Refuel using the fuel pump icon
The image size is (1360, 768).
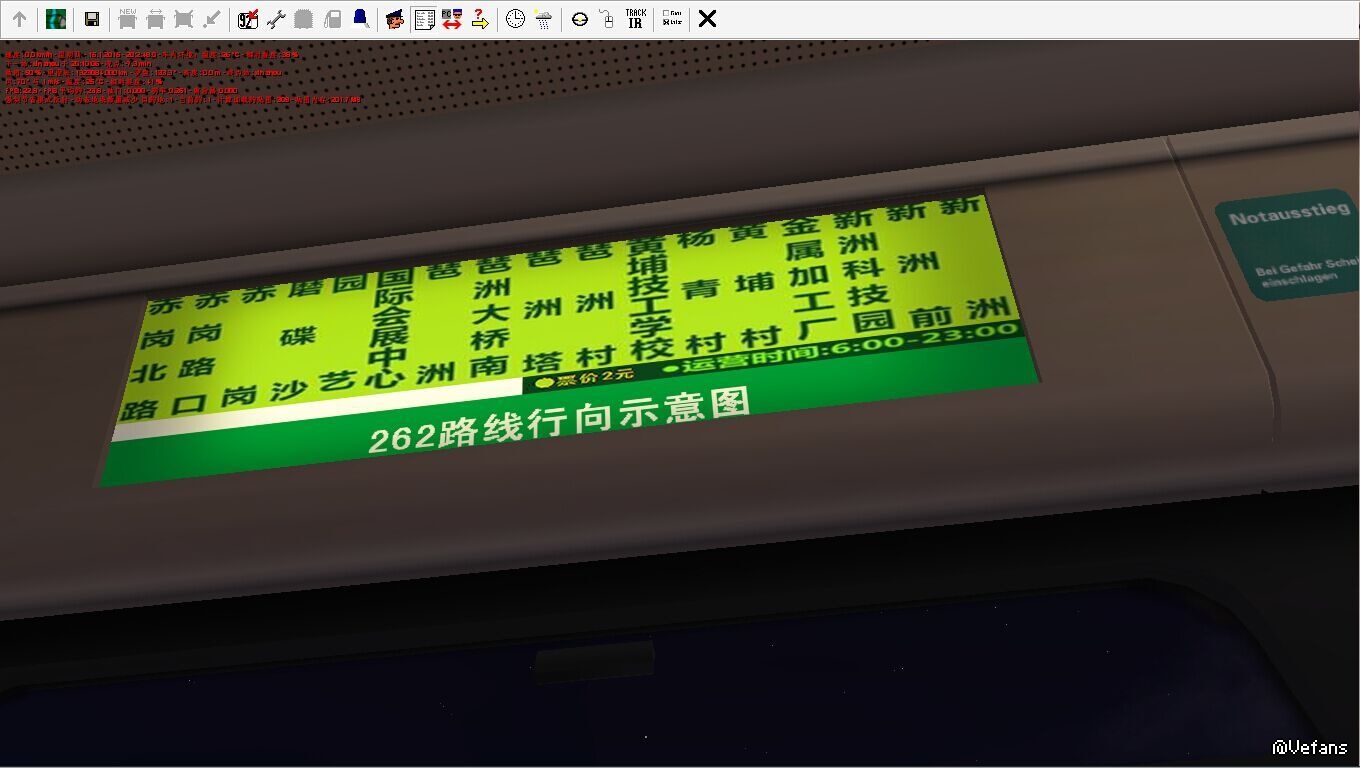pyautogui.click(x=333, y=19)
